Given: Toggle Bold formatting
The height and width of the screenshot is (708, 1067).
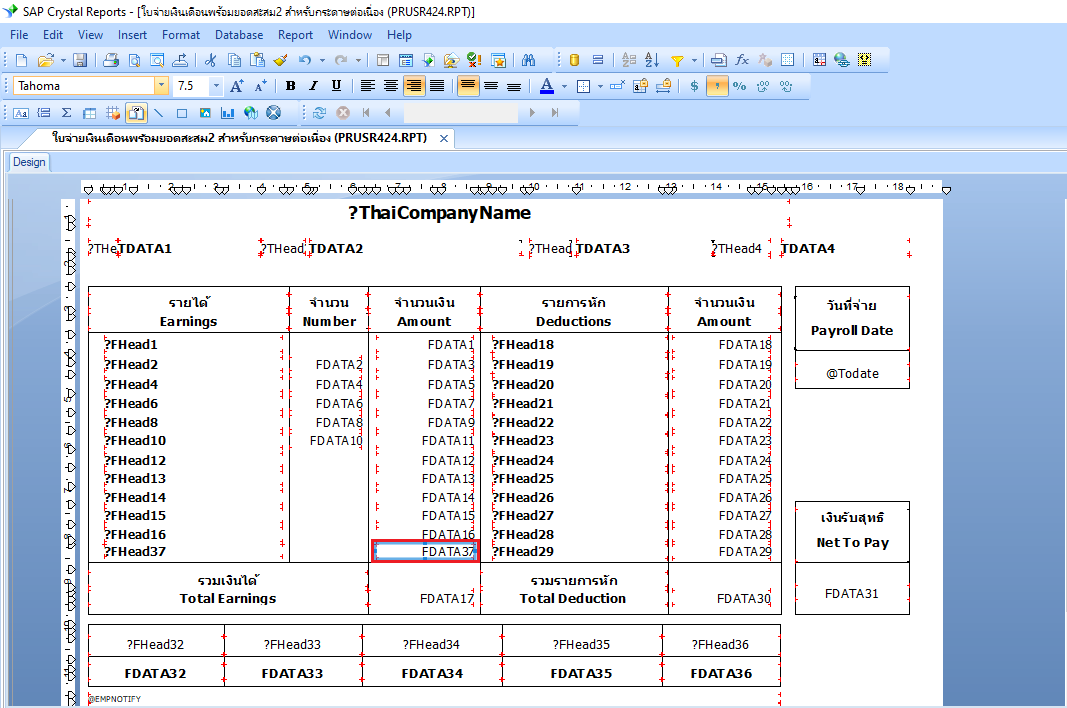Looking at the screenshot, I should pos(290,86).
